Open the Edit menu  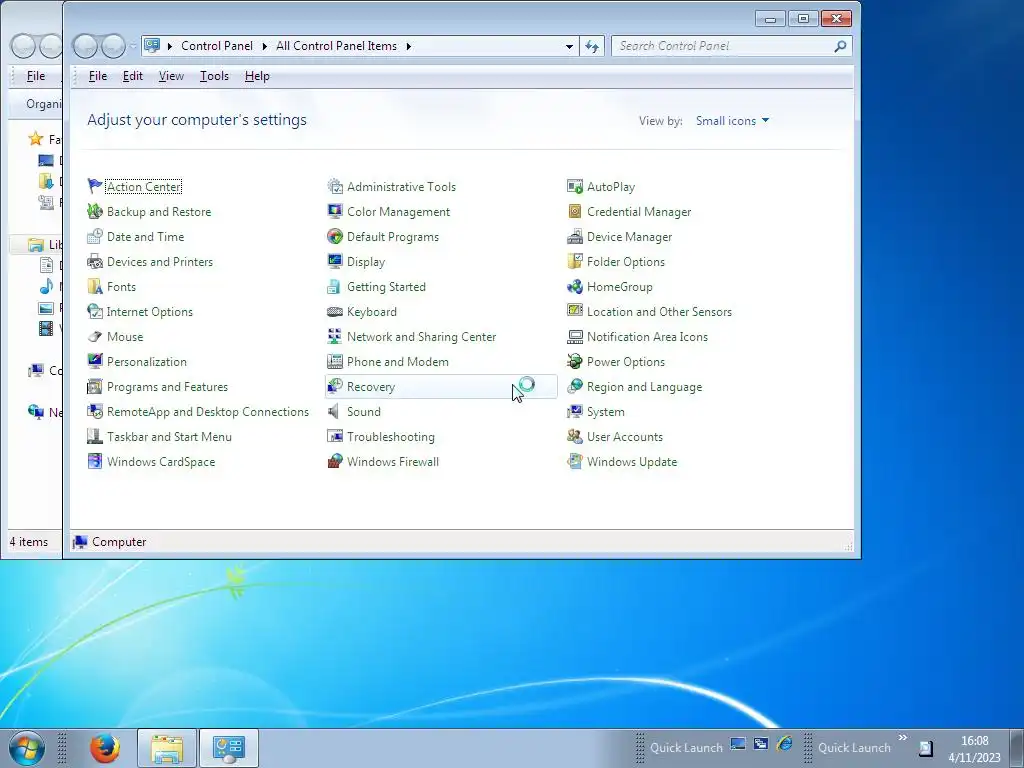click(133, 76)
